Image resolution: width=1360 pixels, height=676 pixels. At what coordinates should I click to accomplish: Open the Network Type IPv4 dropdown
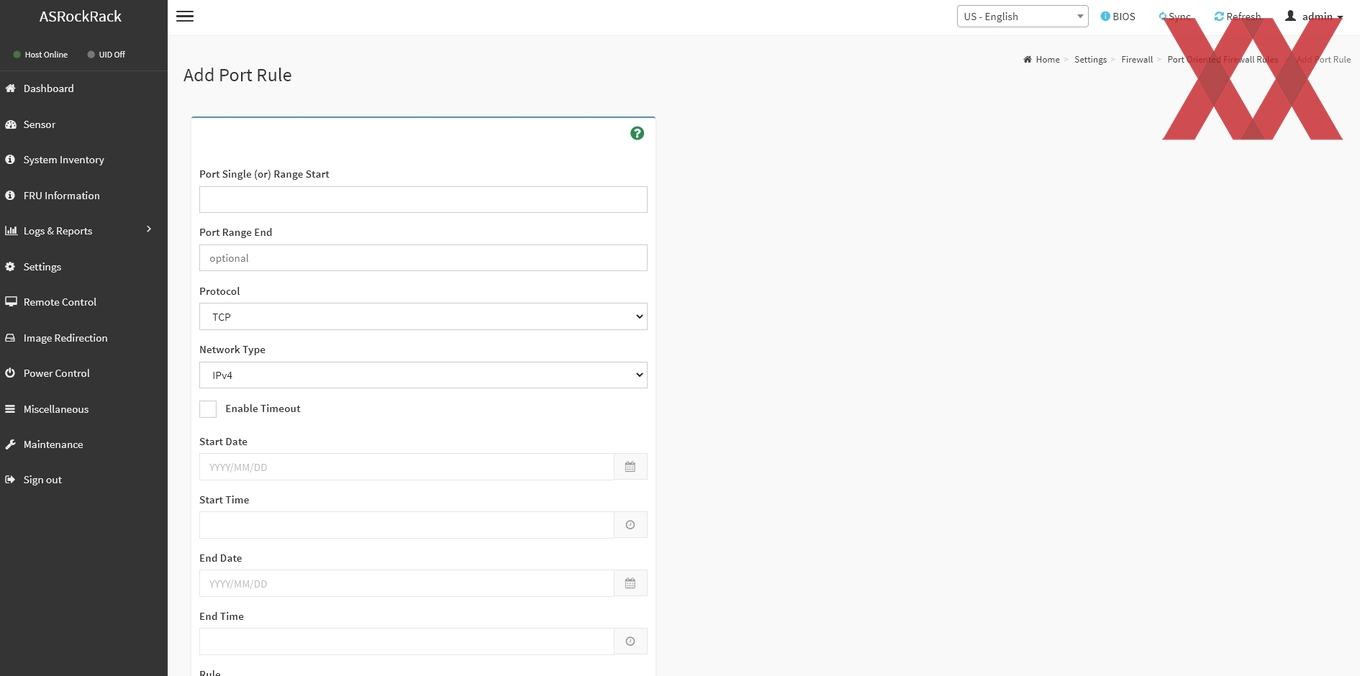pyautogui.click(x=423, y=375)
